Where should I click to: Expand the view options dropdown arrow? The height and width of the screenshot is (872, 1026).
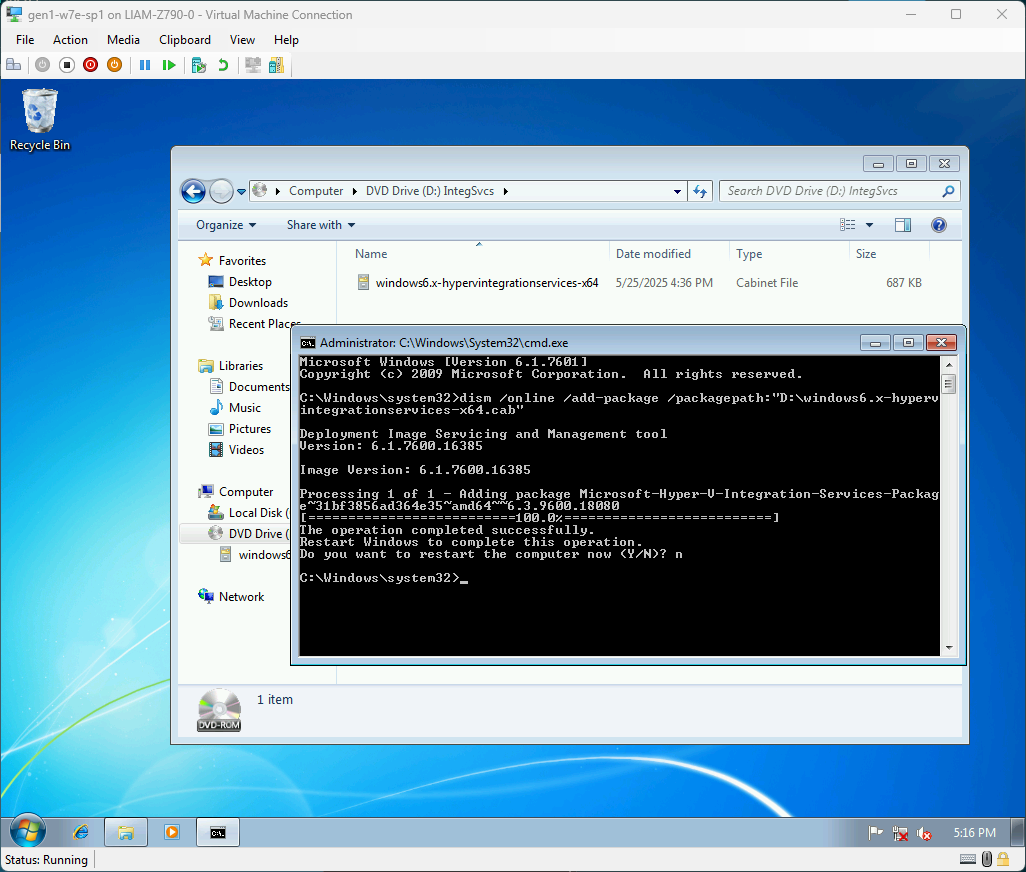(x=870, y=225)
